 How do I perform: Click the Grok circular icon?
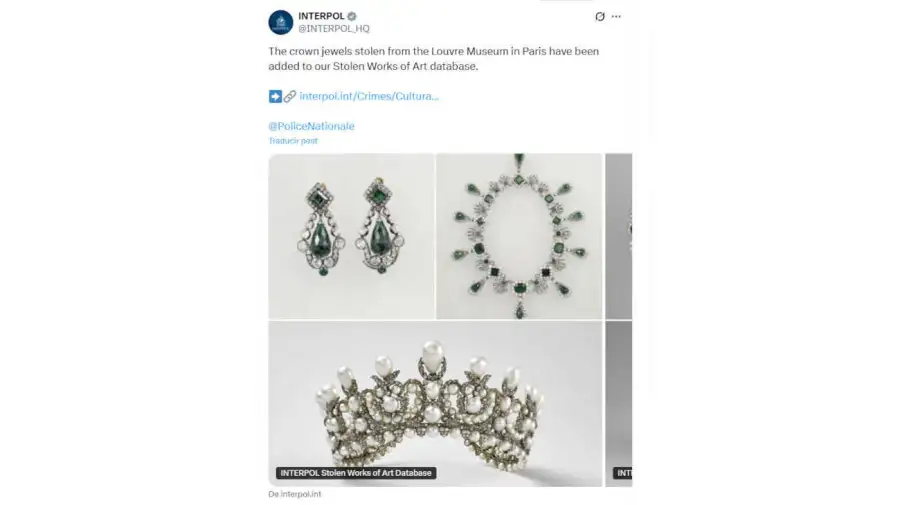pos(600,17)
